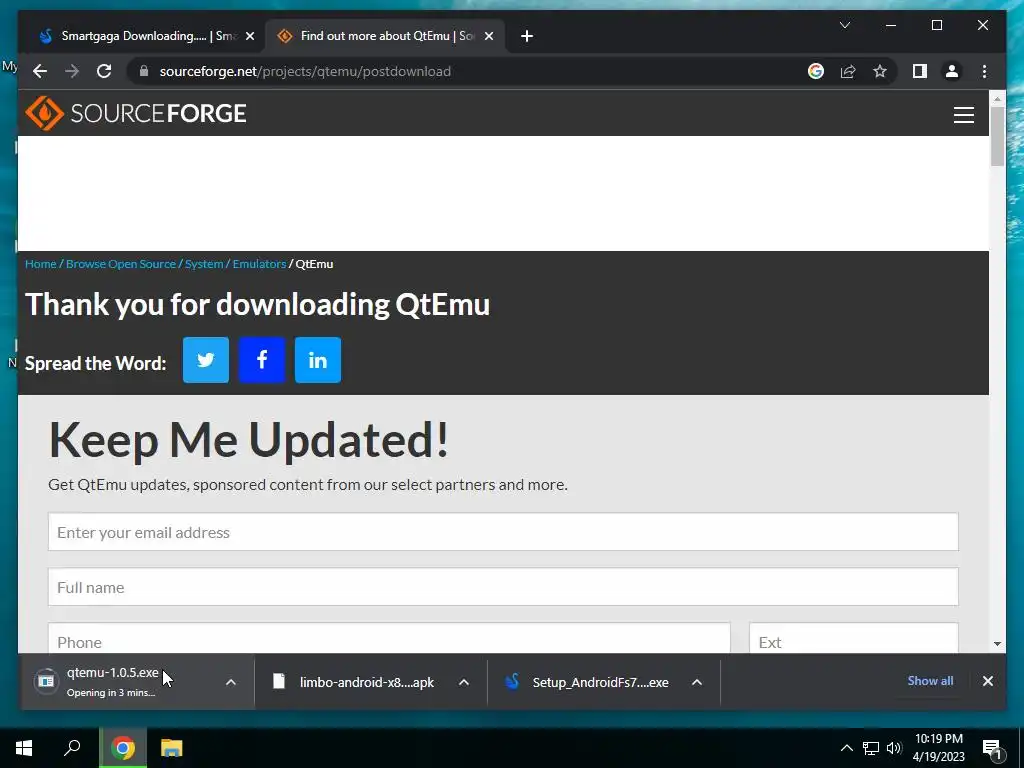
Task: Click the page scrollbar up arrow
Action: coord(997,99)
